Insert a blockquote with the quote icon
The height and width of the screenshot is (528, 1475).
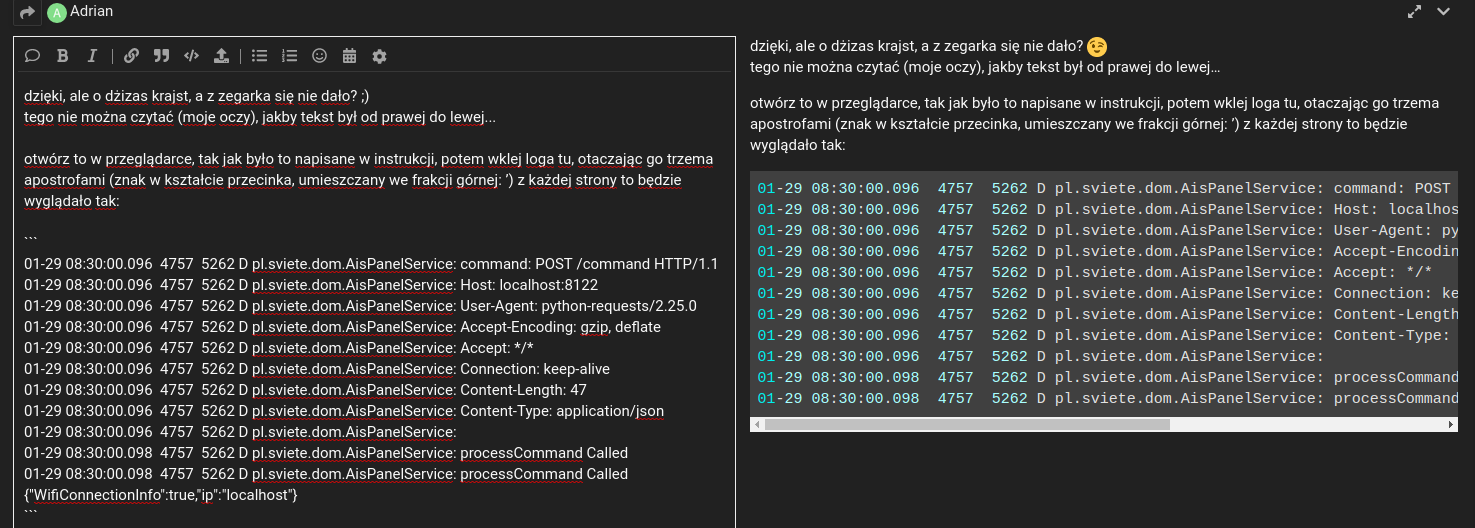click(161, 56)
